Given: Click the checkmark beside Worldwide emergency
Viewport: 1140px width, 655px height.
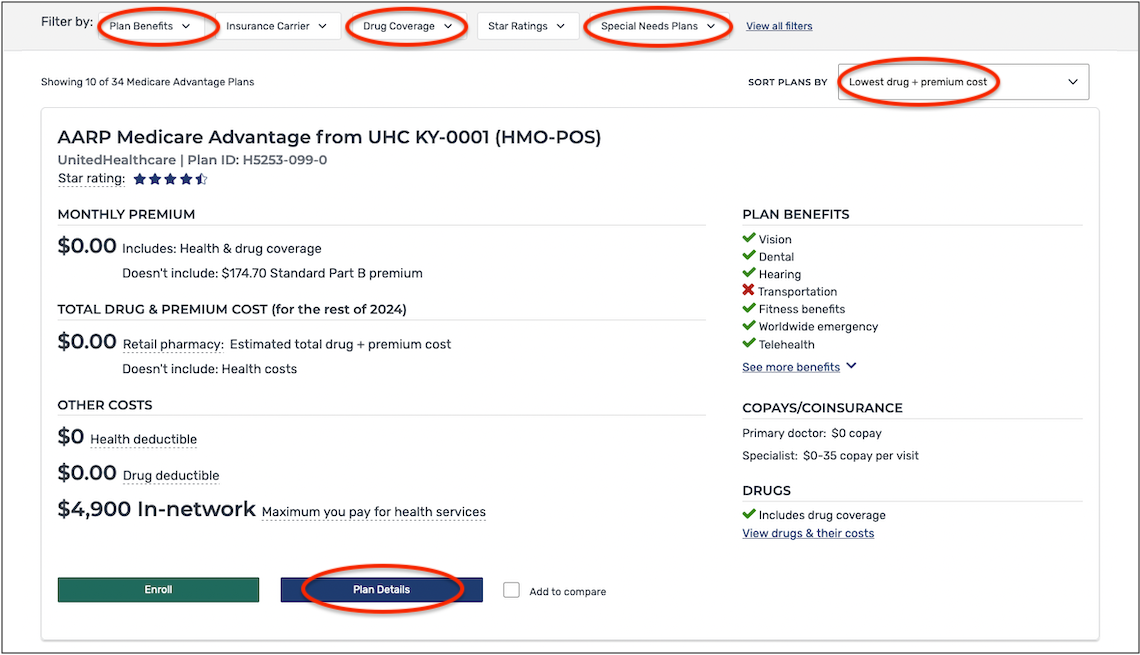Looking at the screenshot, I should (x=749, y=326).
